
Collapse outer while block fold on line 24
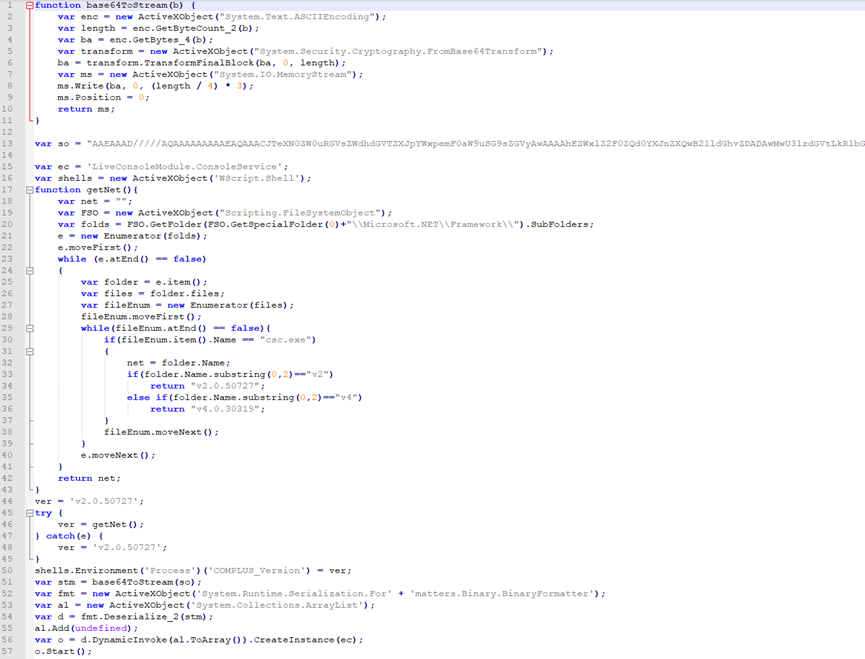pyautogui.click(x=30, y=271)
